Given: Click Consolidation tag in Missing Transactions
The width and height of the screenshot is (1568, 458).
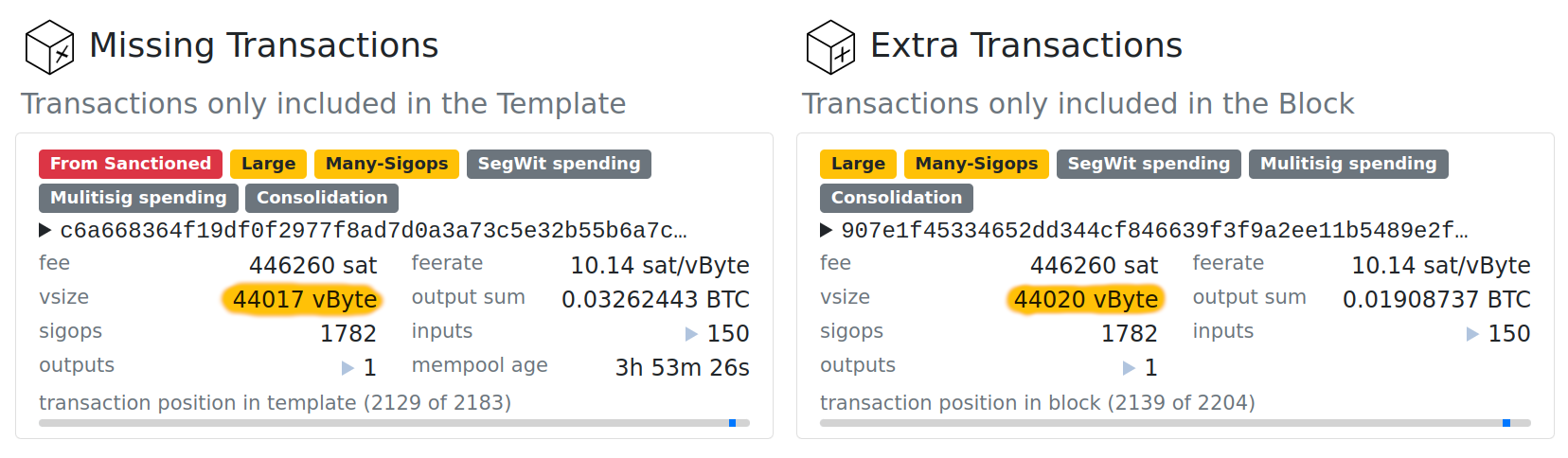Looking at the screenshot, I should coord(322,198).
